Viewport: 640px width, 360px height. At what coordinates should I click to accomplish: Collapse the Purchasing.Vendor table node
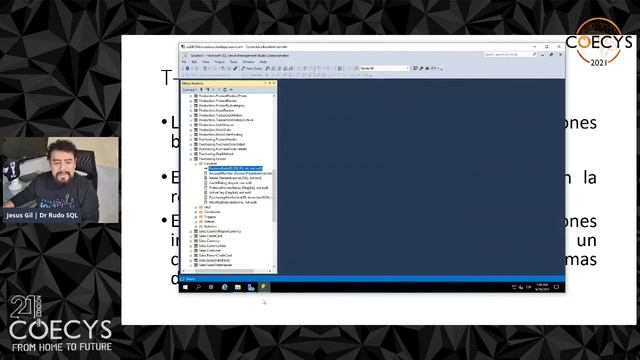pyautogui.click(x=191, y=159)
